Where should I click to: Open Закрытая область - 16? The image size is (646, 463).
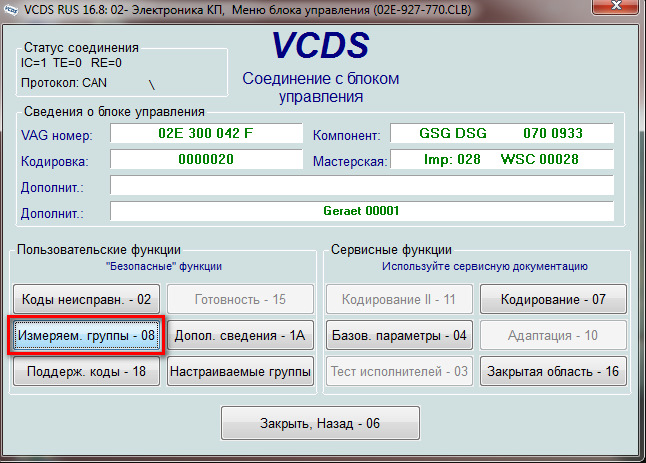(553, 371)
